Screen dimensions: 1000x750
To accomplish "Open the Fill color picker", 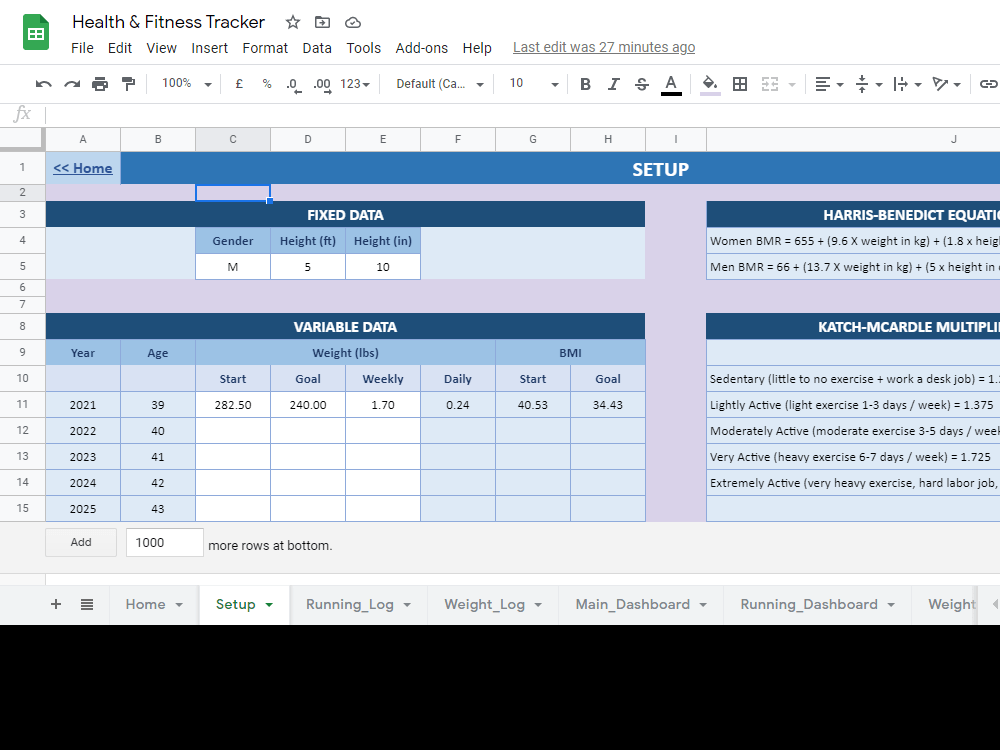I will (710, 84).
